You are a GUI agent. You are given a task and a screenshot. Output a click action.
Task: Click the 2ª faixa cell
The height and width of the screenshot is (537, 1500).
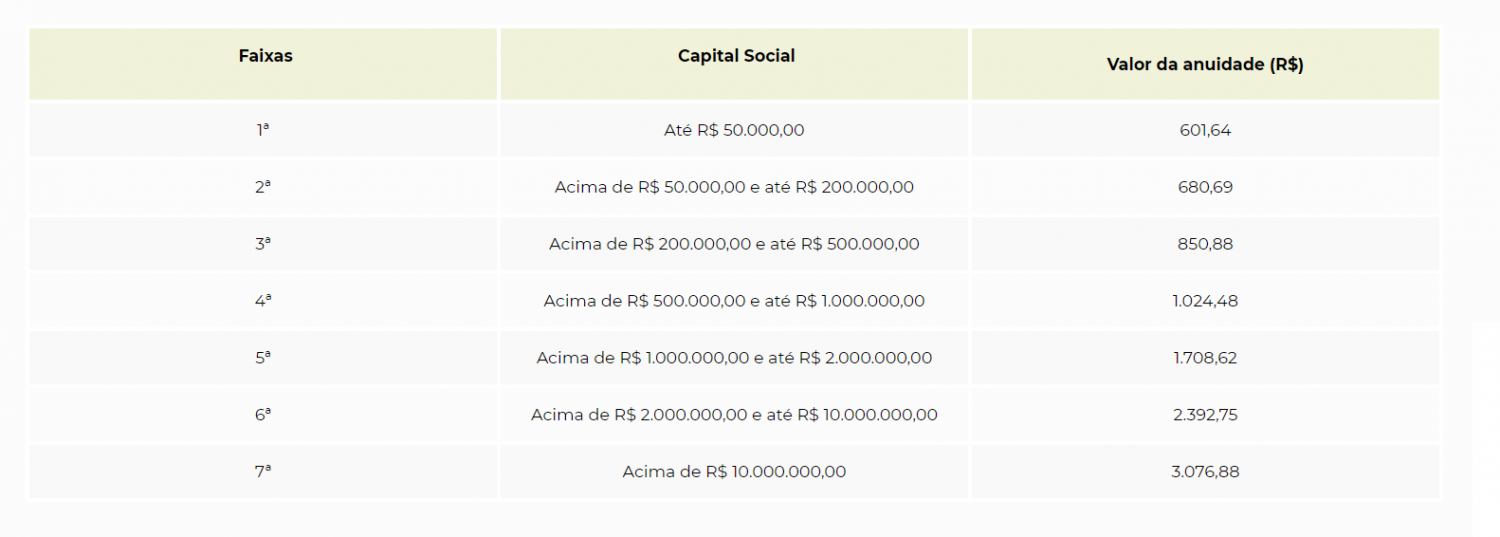click(x=264, y=187)
